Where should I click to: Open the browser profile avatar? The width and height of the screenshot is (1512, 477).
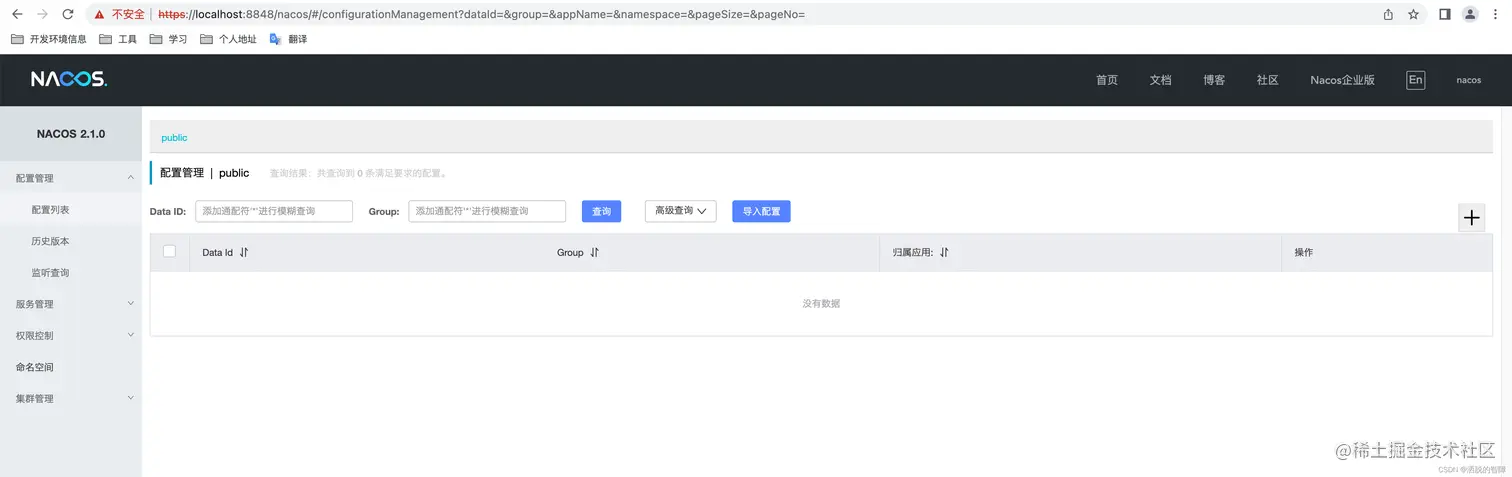[x=1470, y=15]
